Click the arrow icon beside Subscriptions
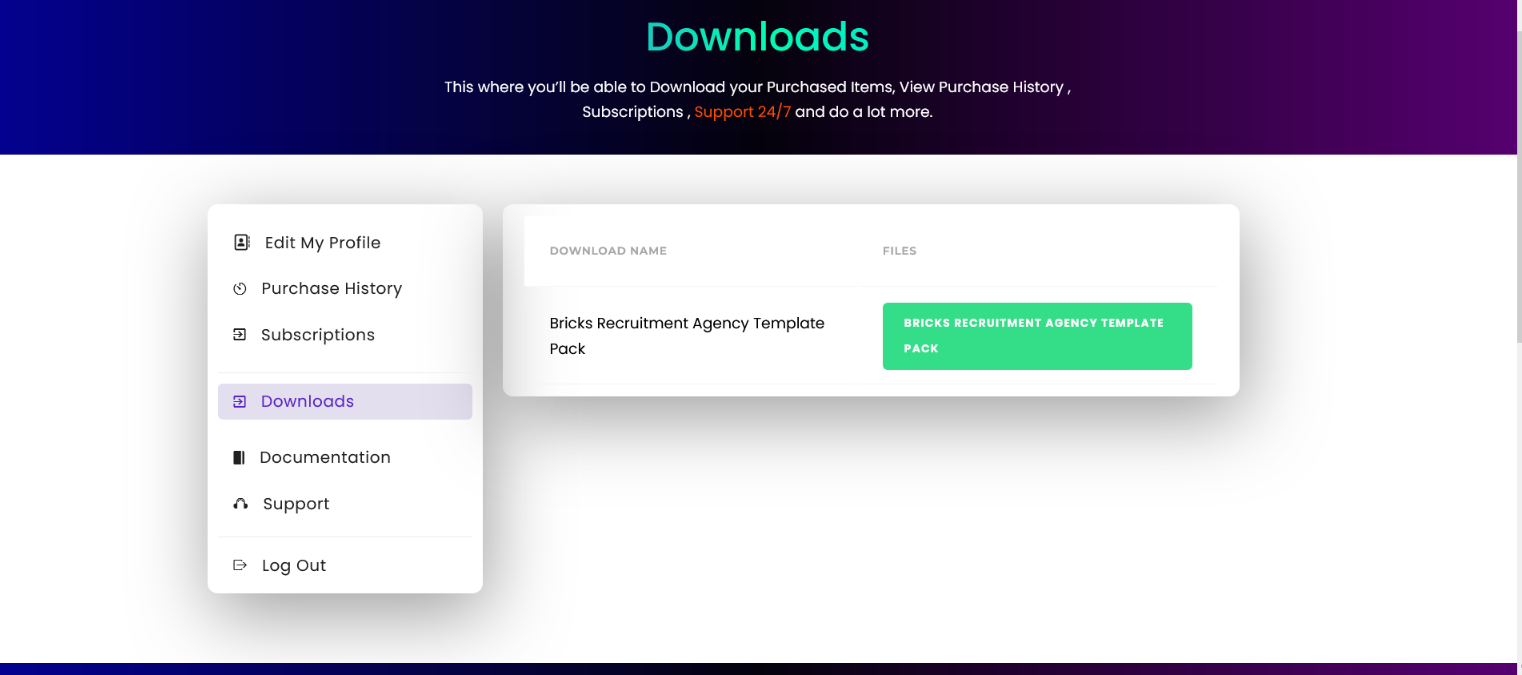 pyautogui.click(x=240, y=334)
